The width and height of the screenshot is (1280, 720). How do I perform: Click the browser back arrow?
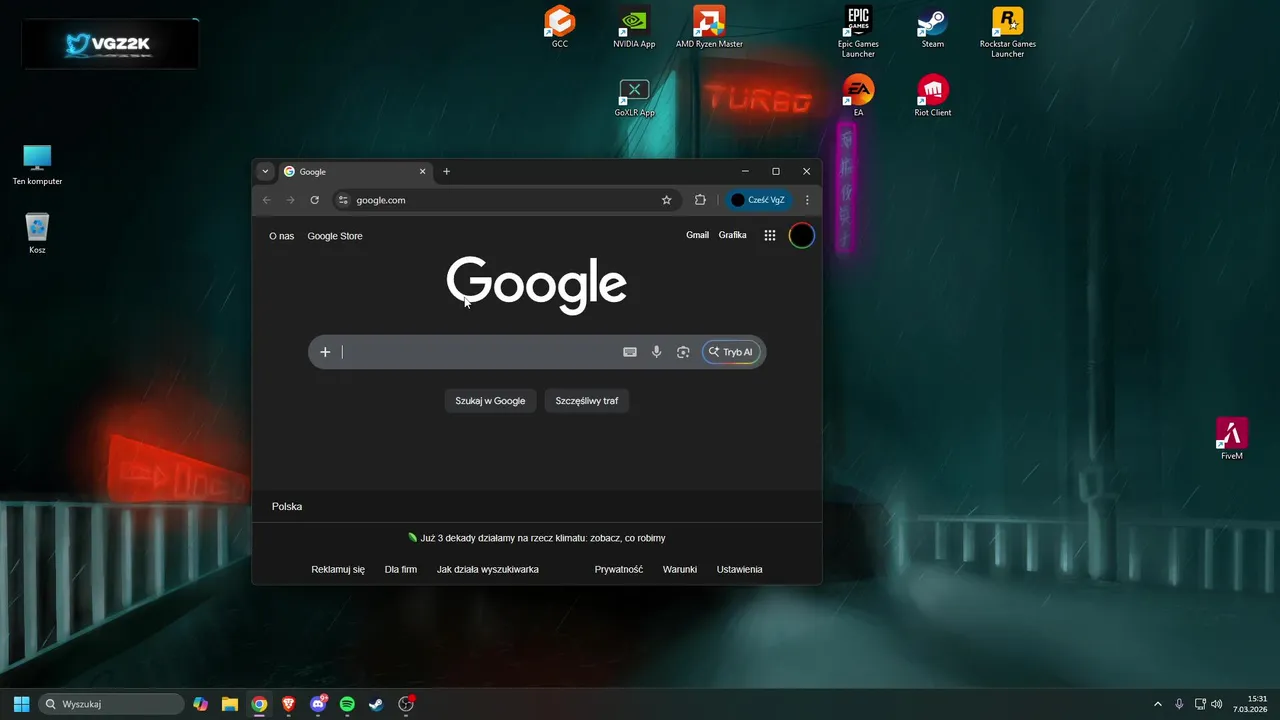pos(266,200)
